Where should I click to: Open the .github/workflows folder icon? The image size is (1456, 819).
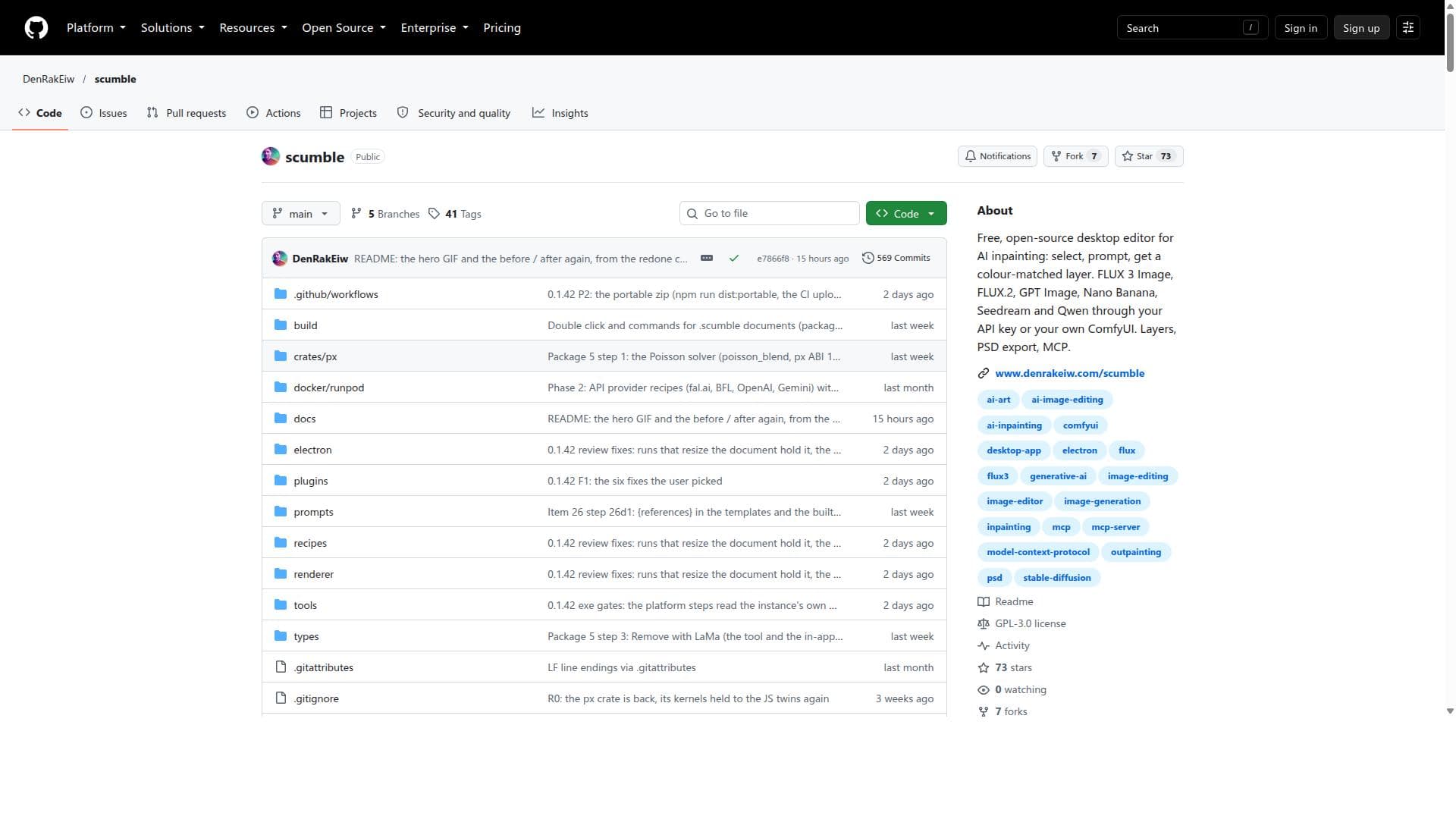point(281,294)
